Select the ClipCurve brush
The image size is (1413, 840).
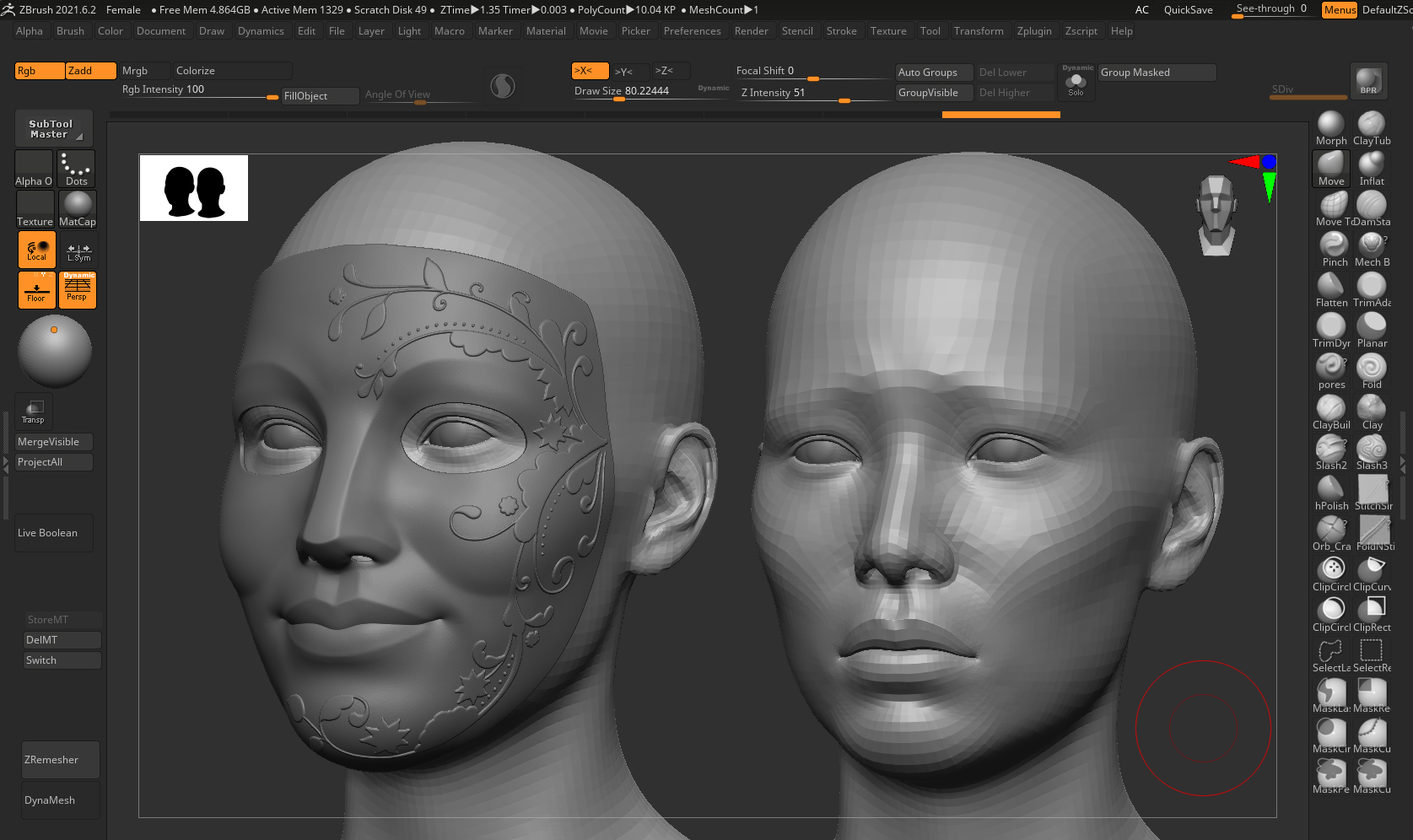tap(1372, 574)
